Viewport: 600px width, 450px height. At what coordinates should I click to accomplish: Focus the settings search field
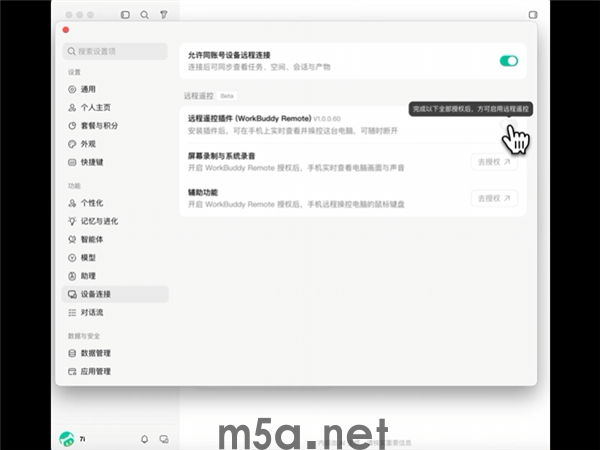(115, 51)
